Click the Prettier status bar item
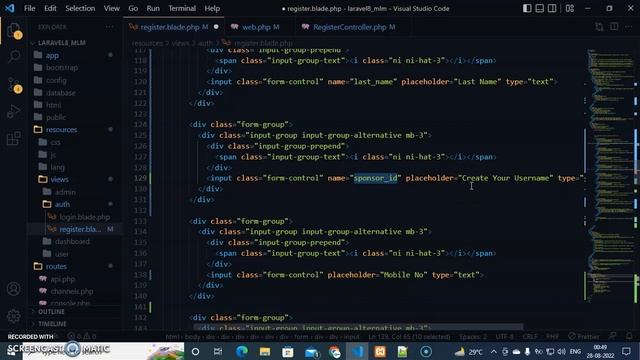The width and height of the screenshot is (640, 360). (x=584, y=336)
